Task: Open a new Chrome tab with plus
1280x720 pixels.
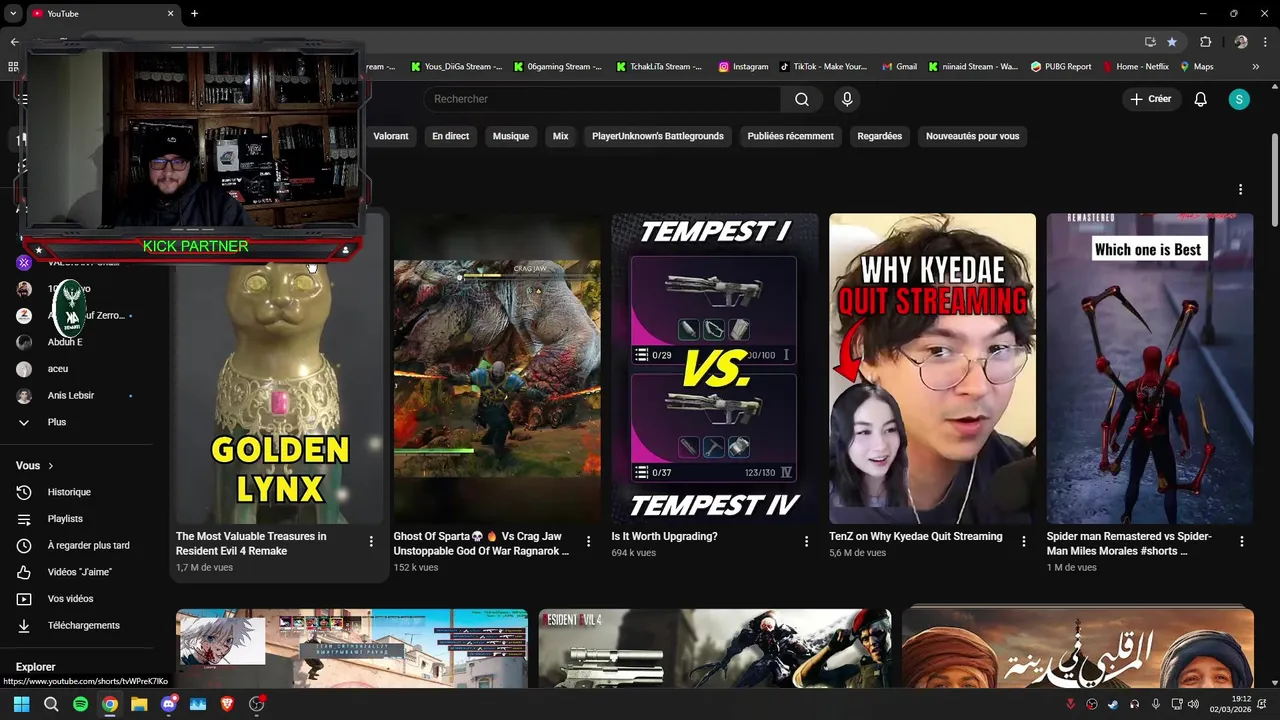Action: [x=194, y=13]
